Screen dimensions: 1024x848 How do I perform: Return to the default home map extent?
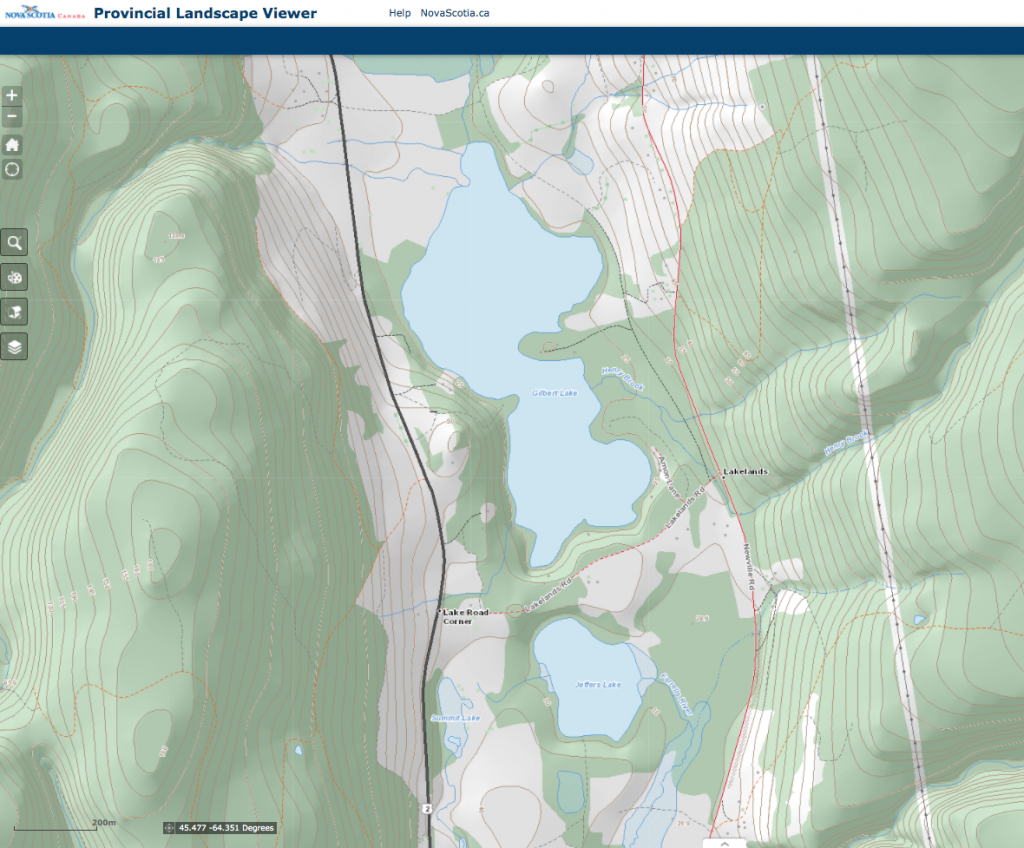click(12, 145)
